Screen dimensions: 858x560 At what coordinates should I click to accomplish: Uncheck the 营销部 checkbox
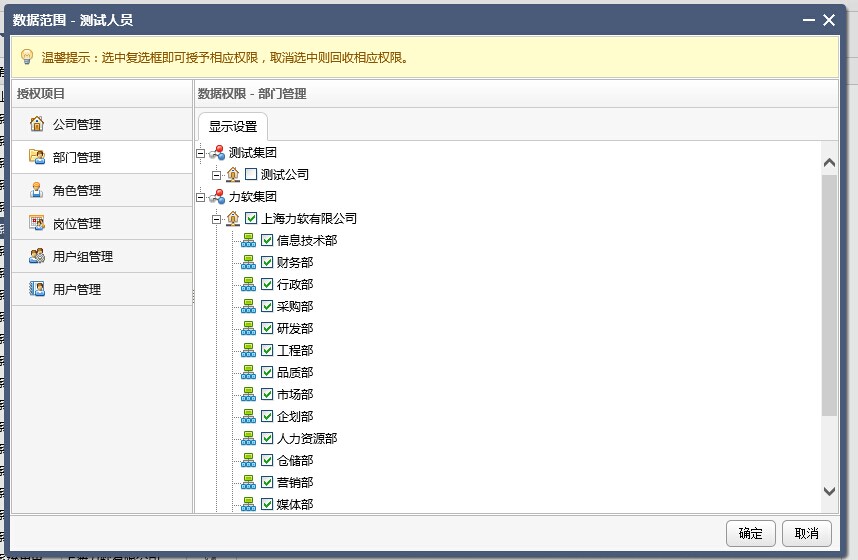(267, 482)
